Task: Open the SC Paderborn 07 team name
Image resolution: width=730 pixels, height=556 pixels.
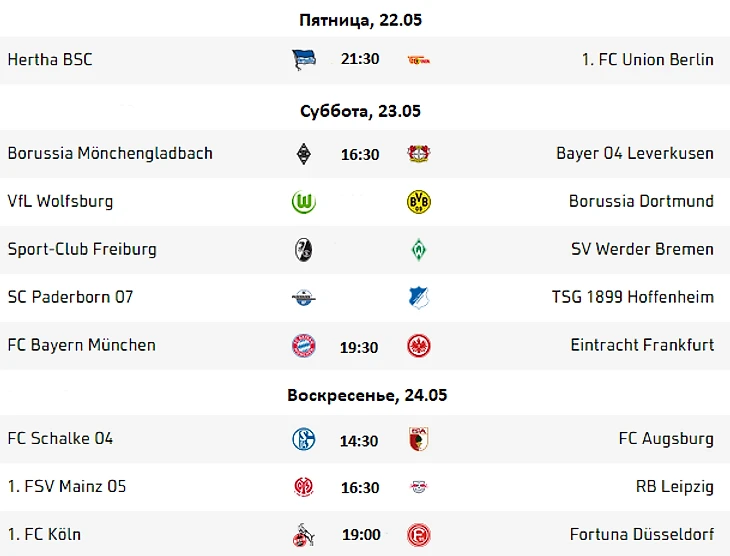Action: click(x=70, y=297)
